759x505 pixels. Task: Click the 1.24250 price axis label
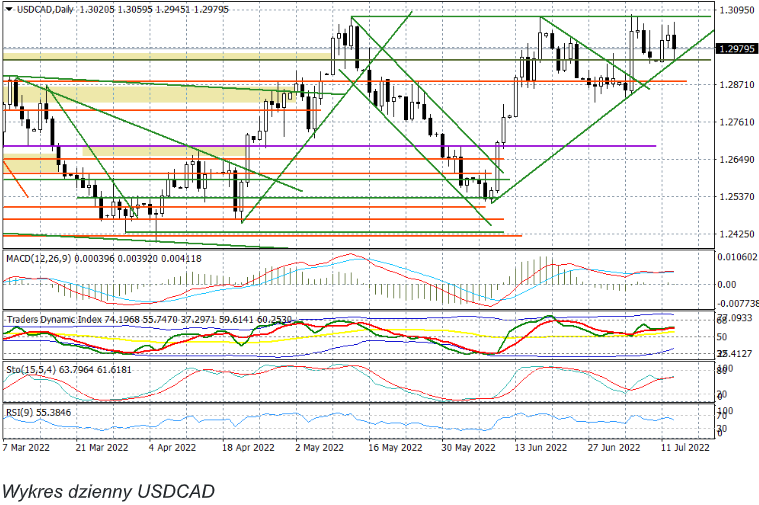pos(735,234)
